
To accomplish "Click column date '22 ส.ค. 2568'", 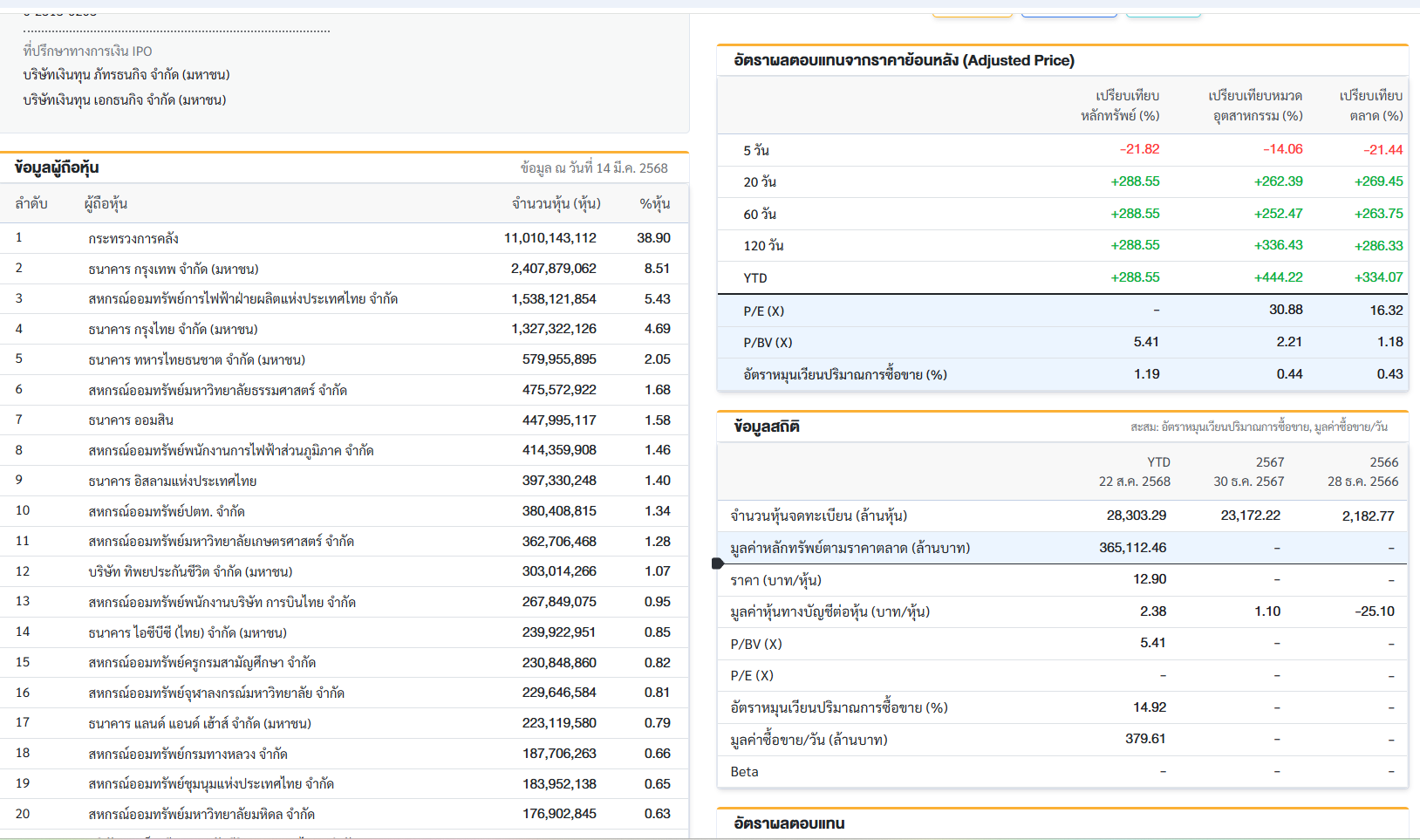I will click(1134, 481).
